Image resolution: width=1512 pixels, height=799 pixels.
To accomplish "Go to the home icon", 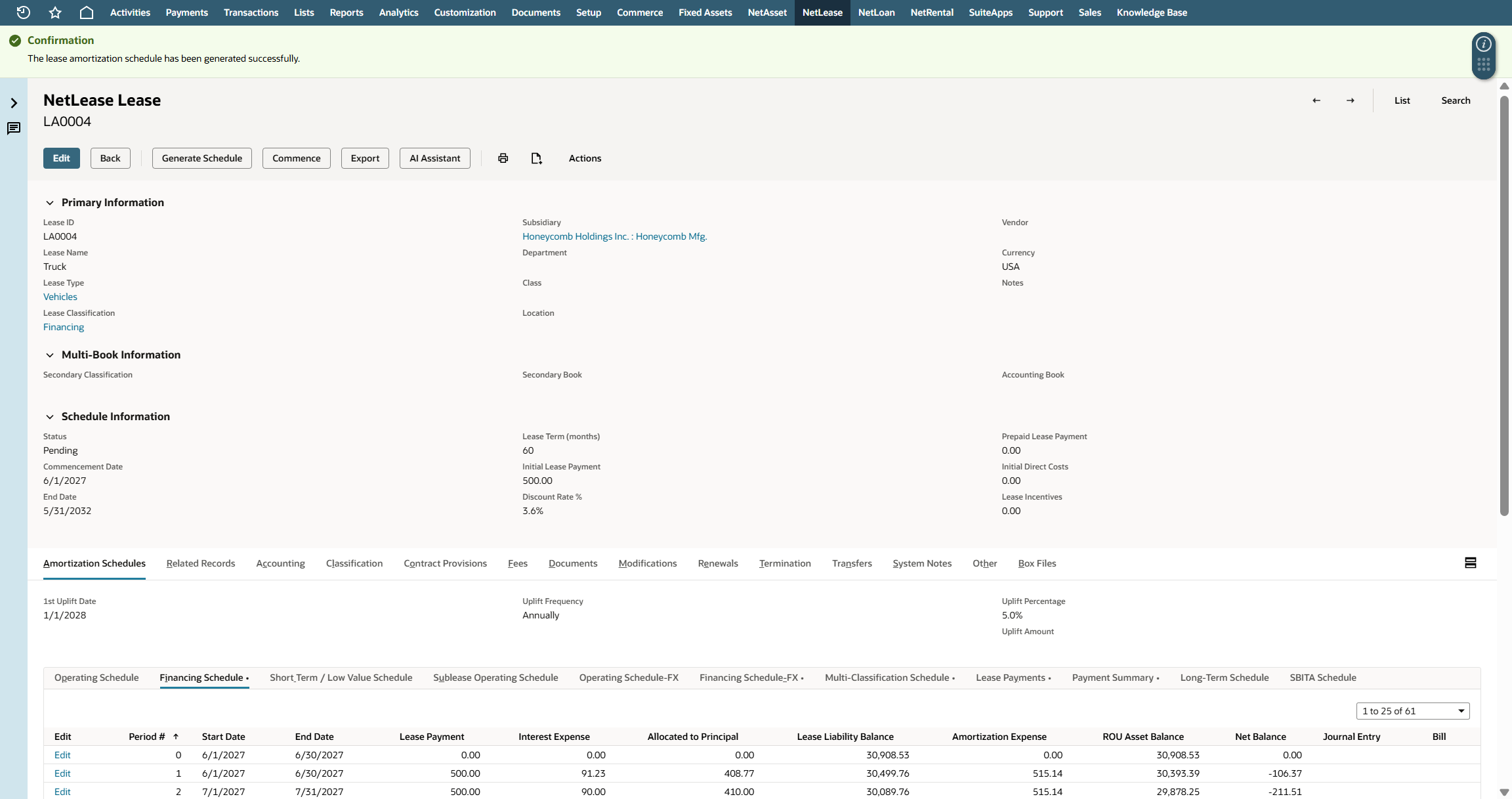I will (87, 12).
